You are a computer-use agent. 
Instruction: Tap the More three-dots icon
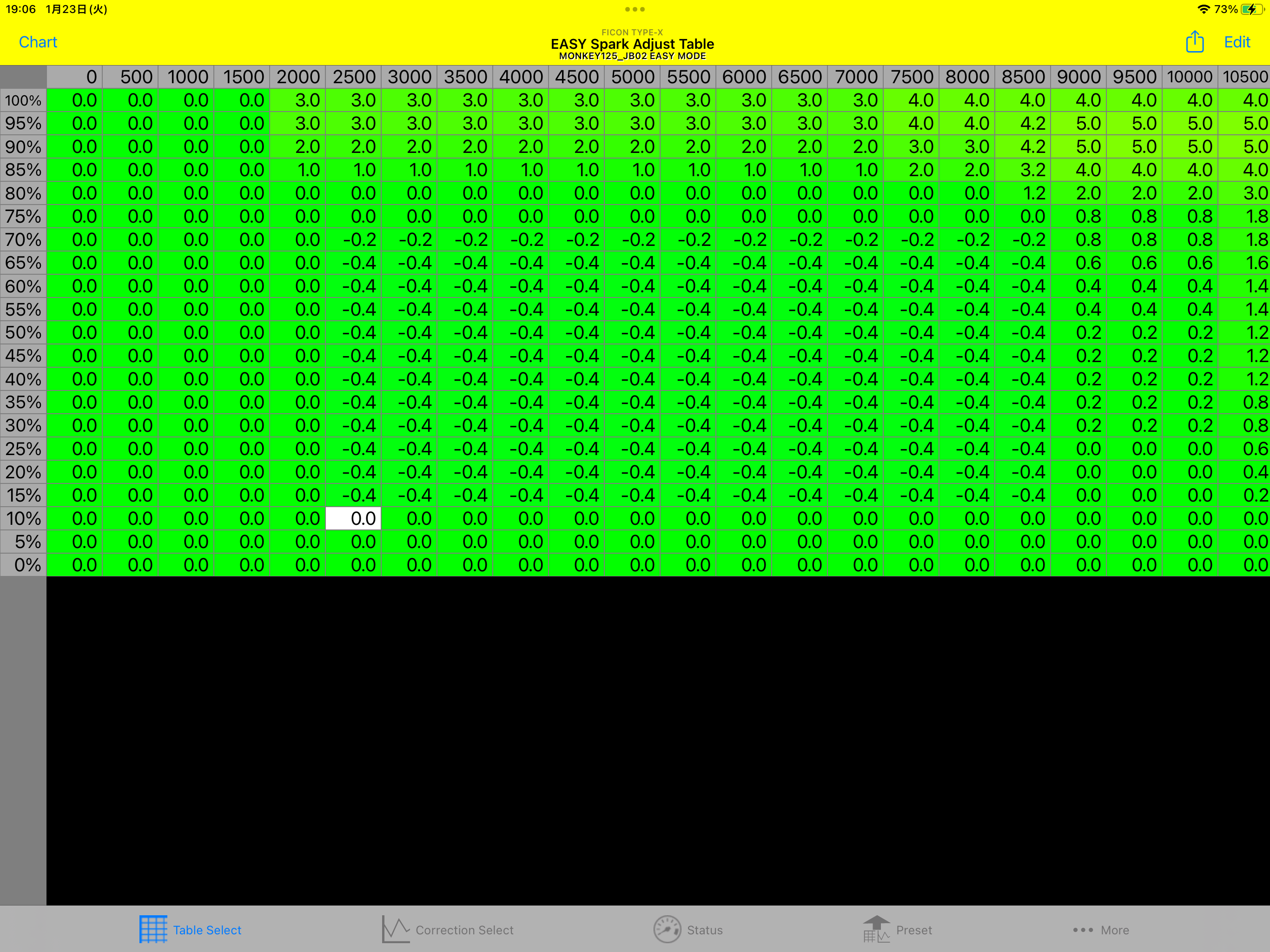1083,930
